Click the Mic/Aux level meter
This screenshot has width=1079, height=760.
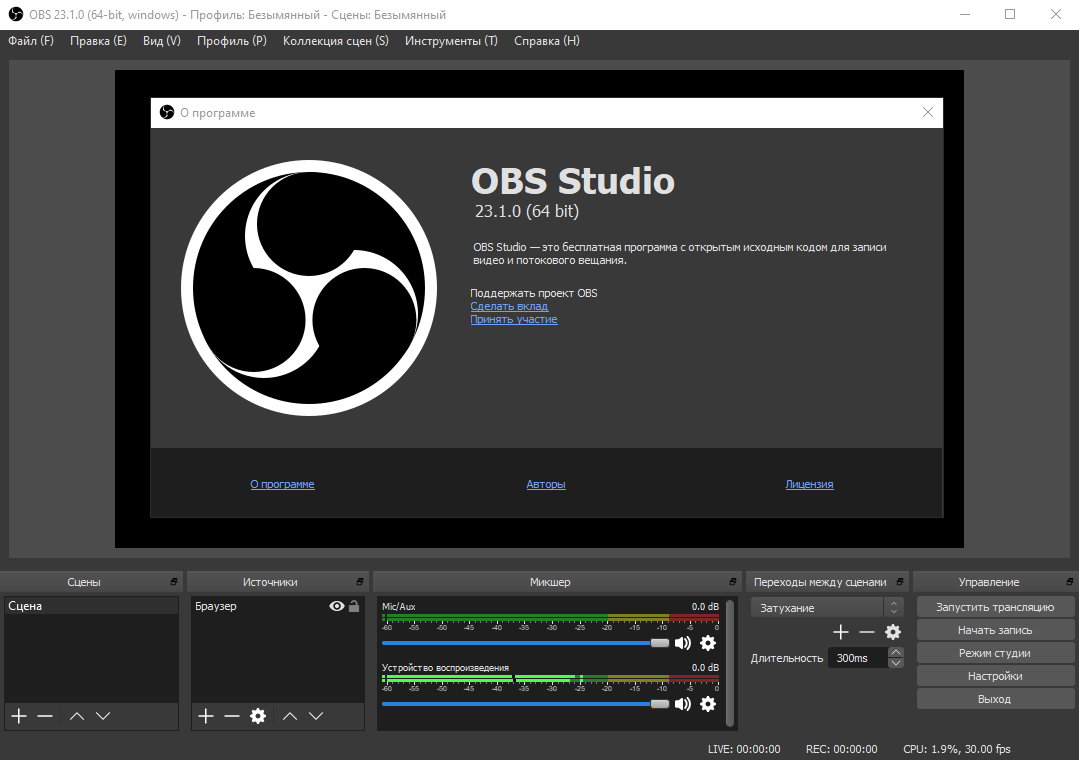551,618
